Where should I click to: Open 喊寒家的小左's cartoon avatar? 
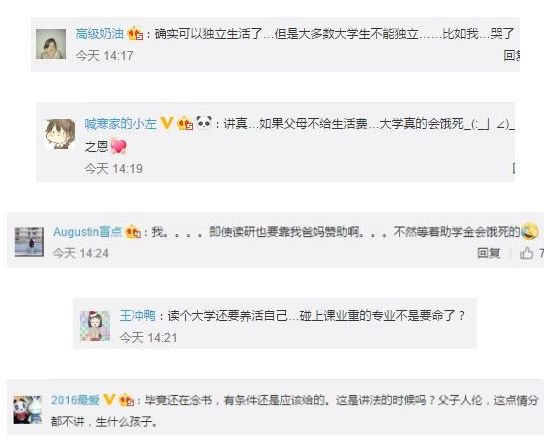tap(60, 134)
